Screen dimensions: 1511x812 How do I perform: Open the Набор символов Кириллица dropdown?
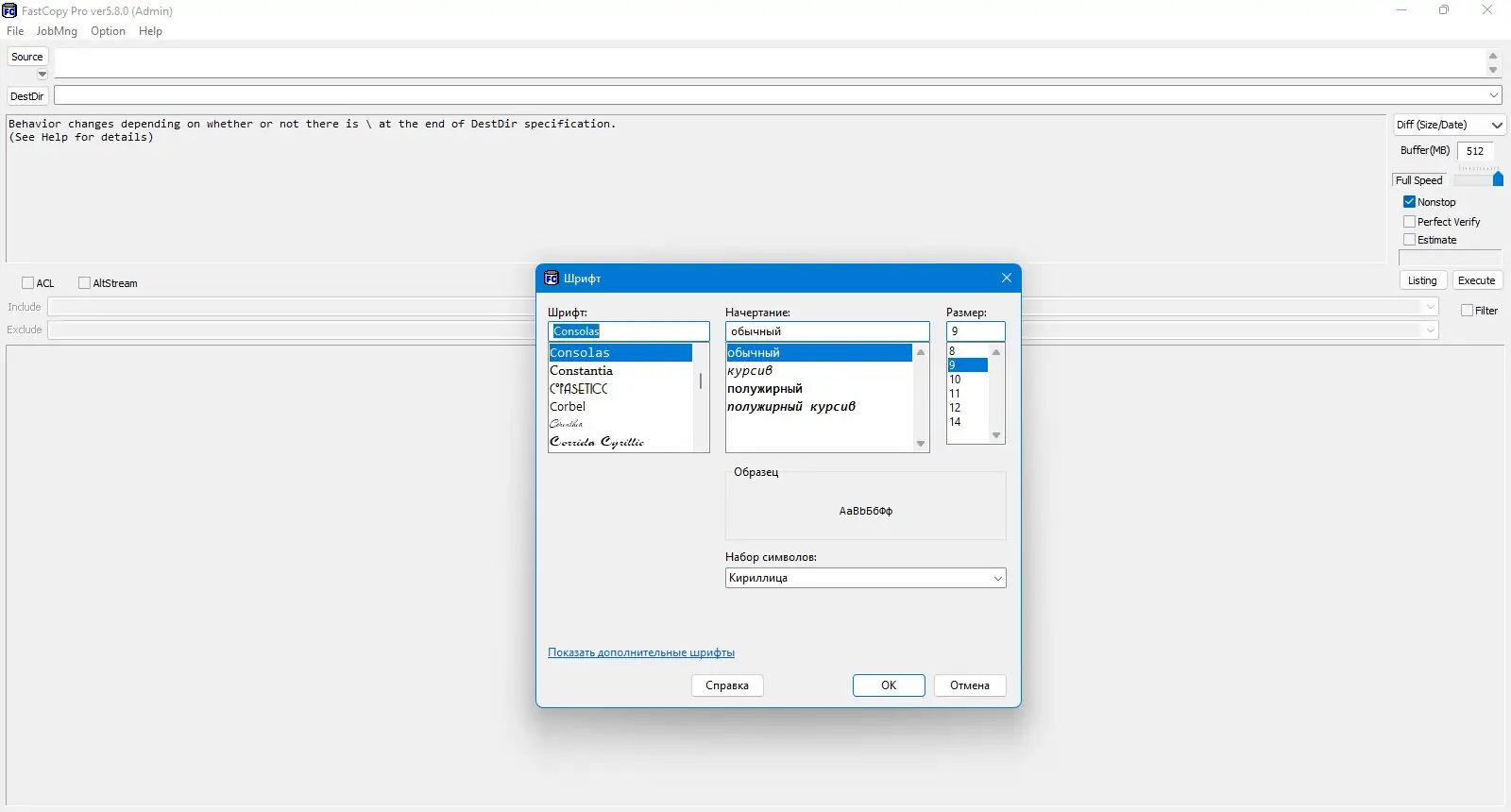(865, 578)
